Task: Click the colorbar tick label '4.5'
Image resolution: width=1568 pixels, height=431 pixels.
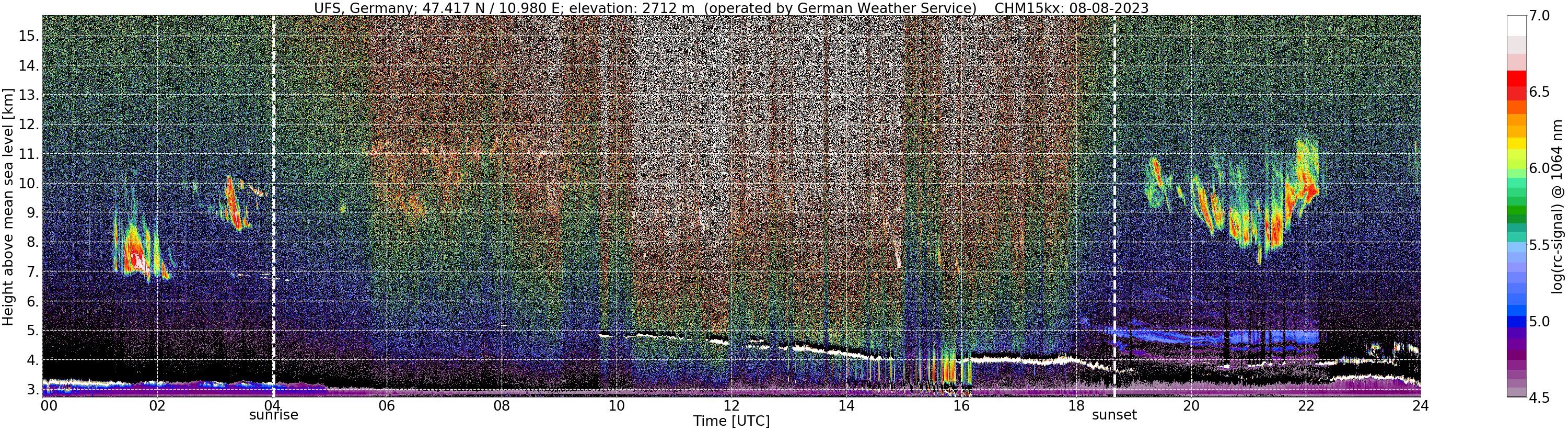Action: [1539, 398]
